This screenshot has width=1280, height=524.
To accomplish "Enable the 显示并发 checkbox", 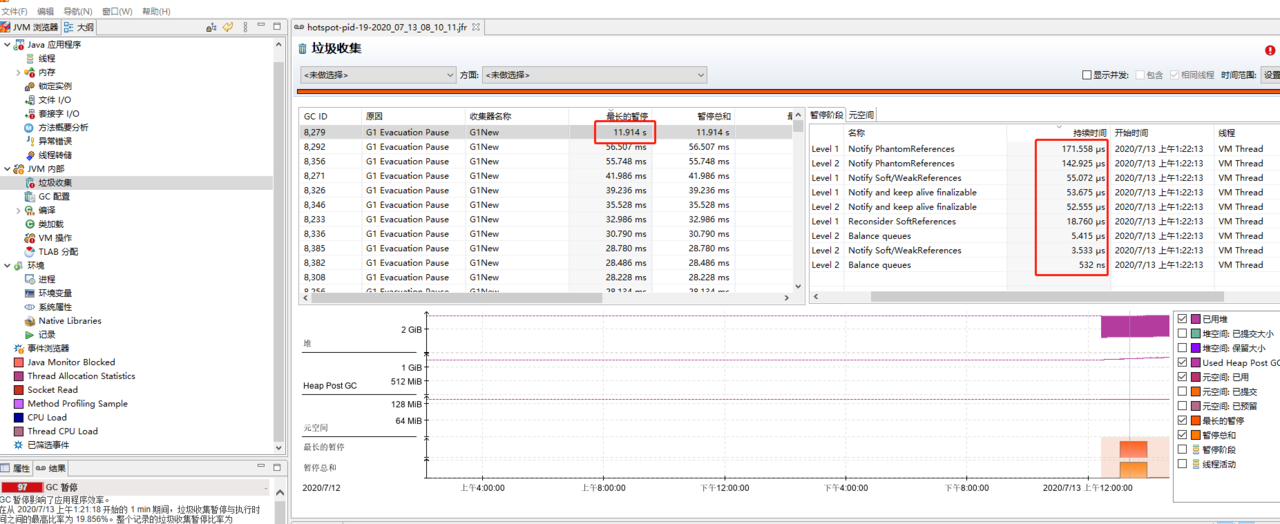I will coord(1088,75).
